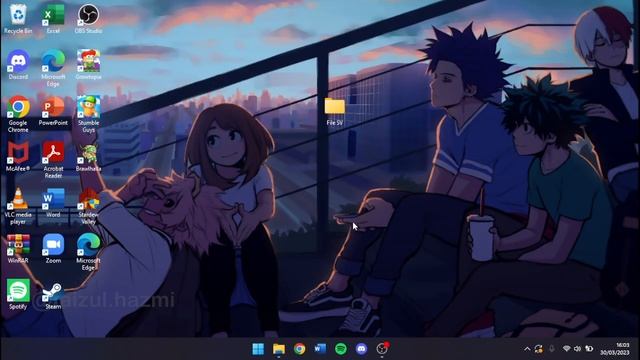Click the sync status tray icon
This screenshot has height=360, width=640.
pos(539,349)
